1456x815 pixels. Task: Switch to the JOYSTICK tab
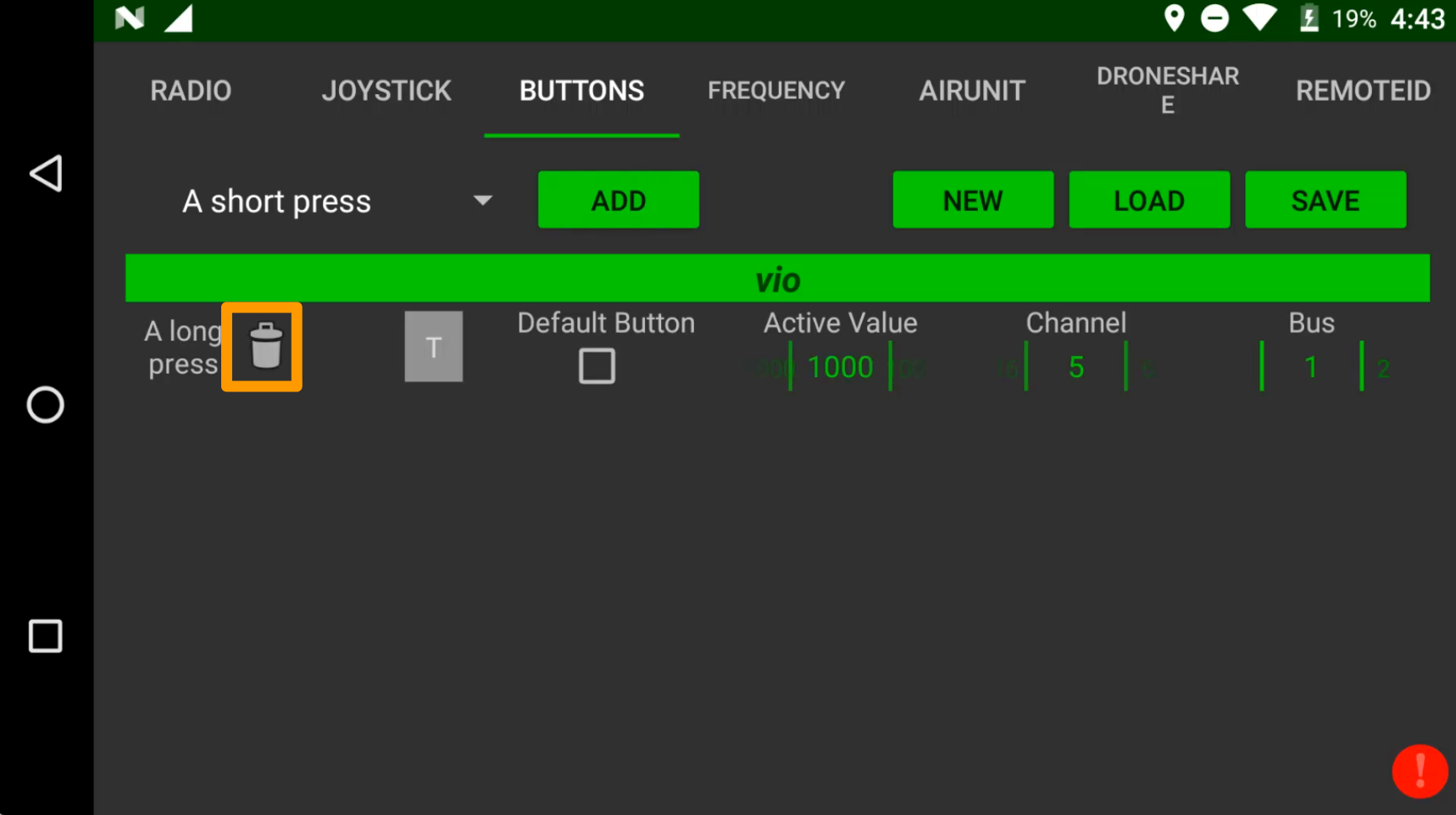(x=386, y=91)
